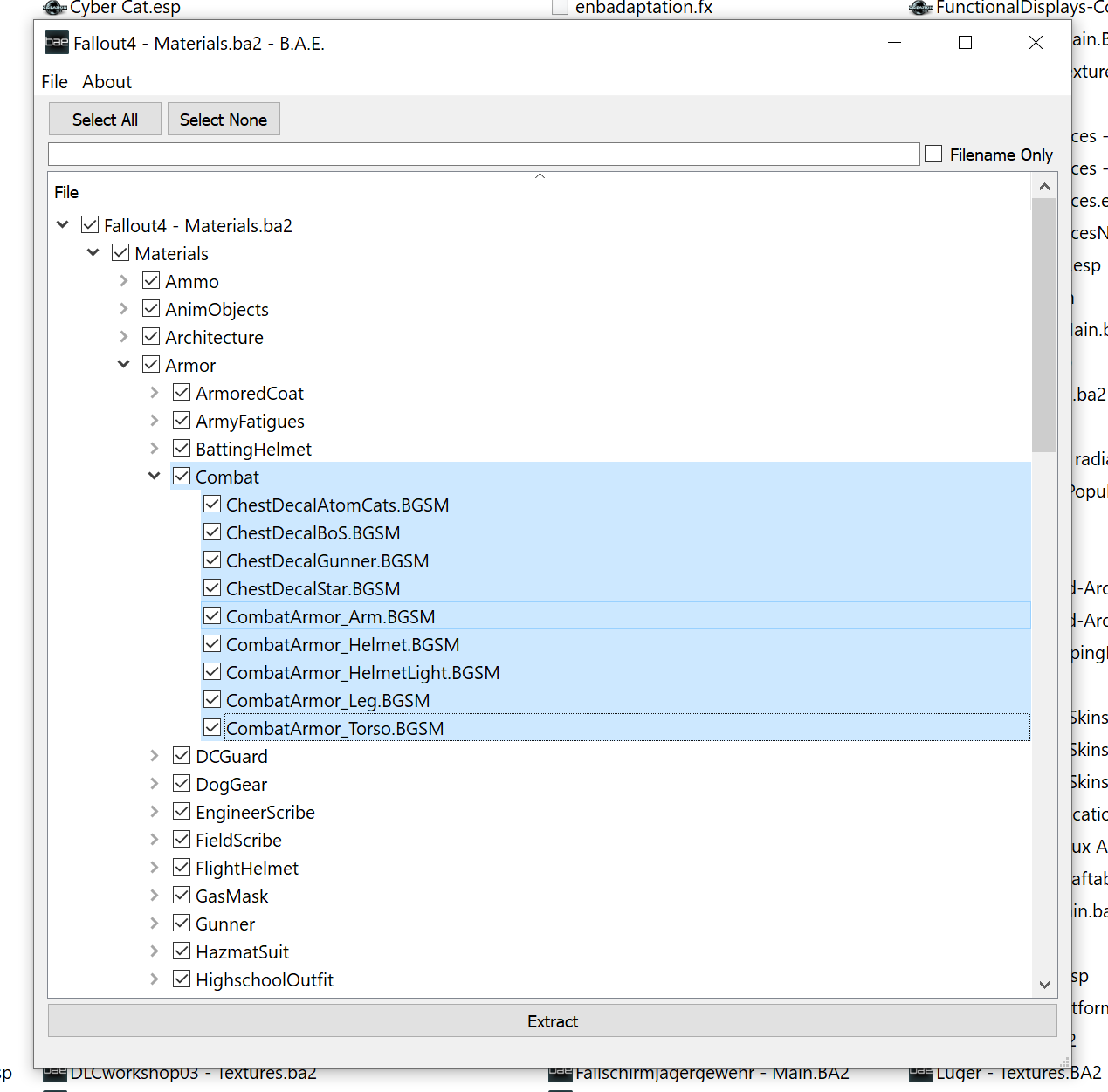Viewport: 1108px width, 1092px height.
Task: Uncheck CombatArmor_HelmetLight.BGSM checkbox
Action: pos(212,672)
